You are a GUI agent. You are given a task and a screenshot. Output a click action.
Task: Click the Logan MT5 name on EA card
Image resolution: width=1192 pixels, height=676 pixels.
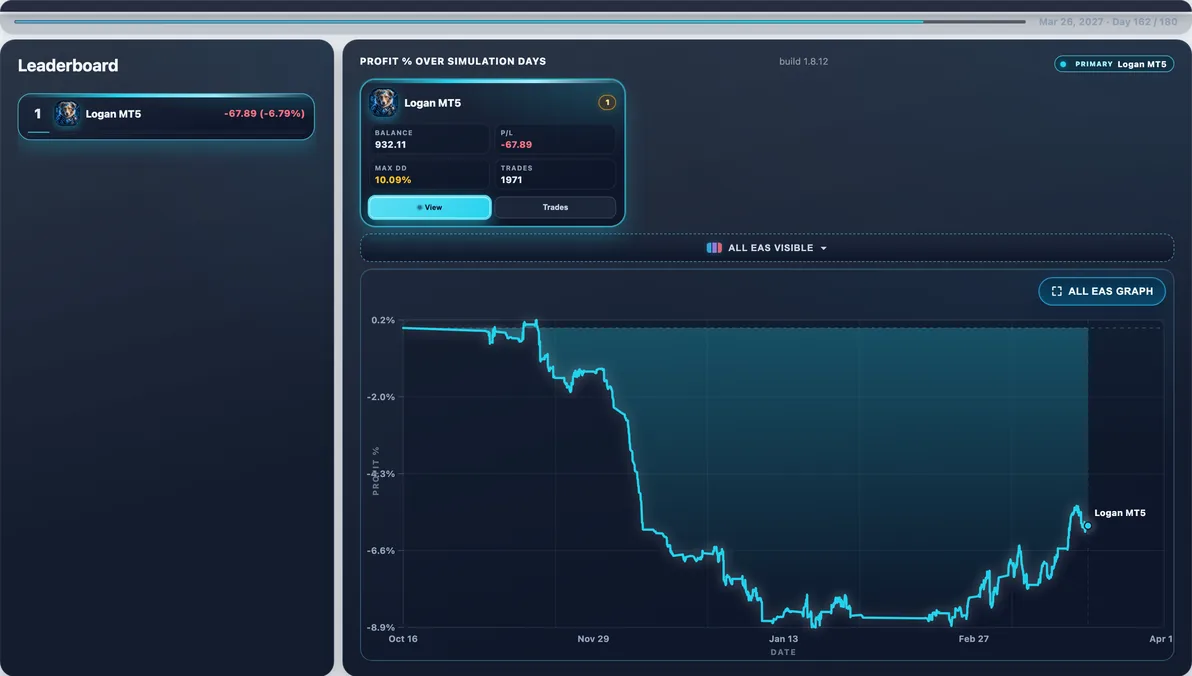433,103
